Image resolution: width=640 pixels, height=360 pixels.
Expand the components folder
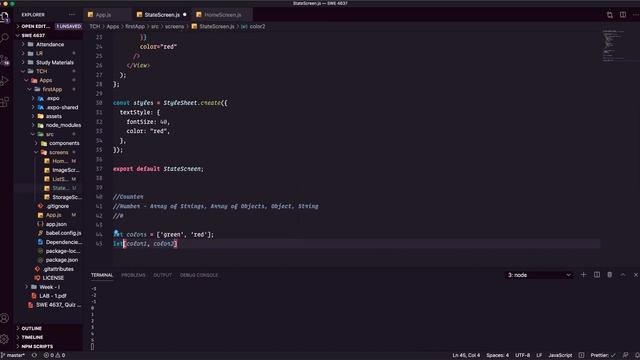click(49, 143)
